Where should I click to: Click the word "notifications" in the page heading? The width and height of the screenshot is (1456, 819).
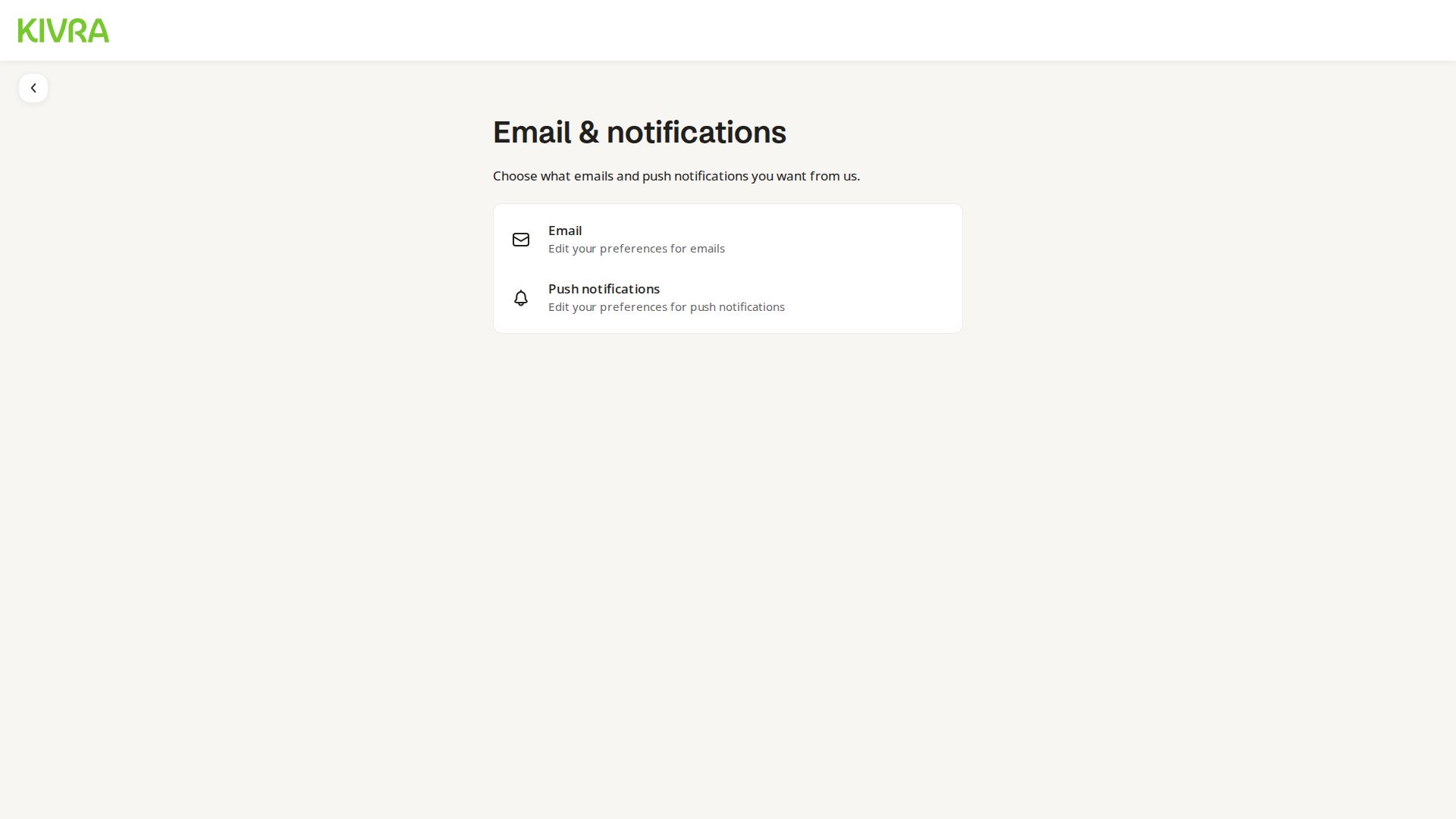tap(696, 132)
